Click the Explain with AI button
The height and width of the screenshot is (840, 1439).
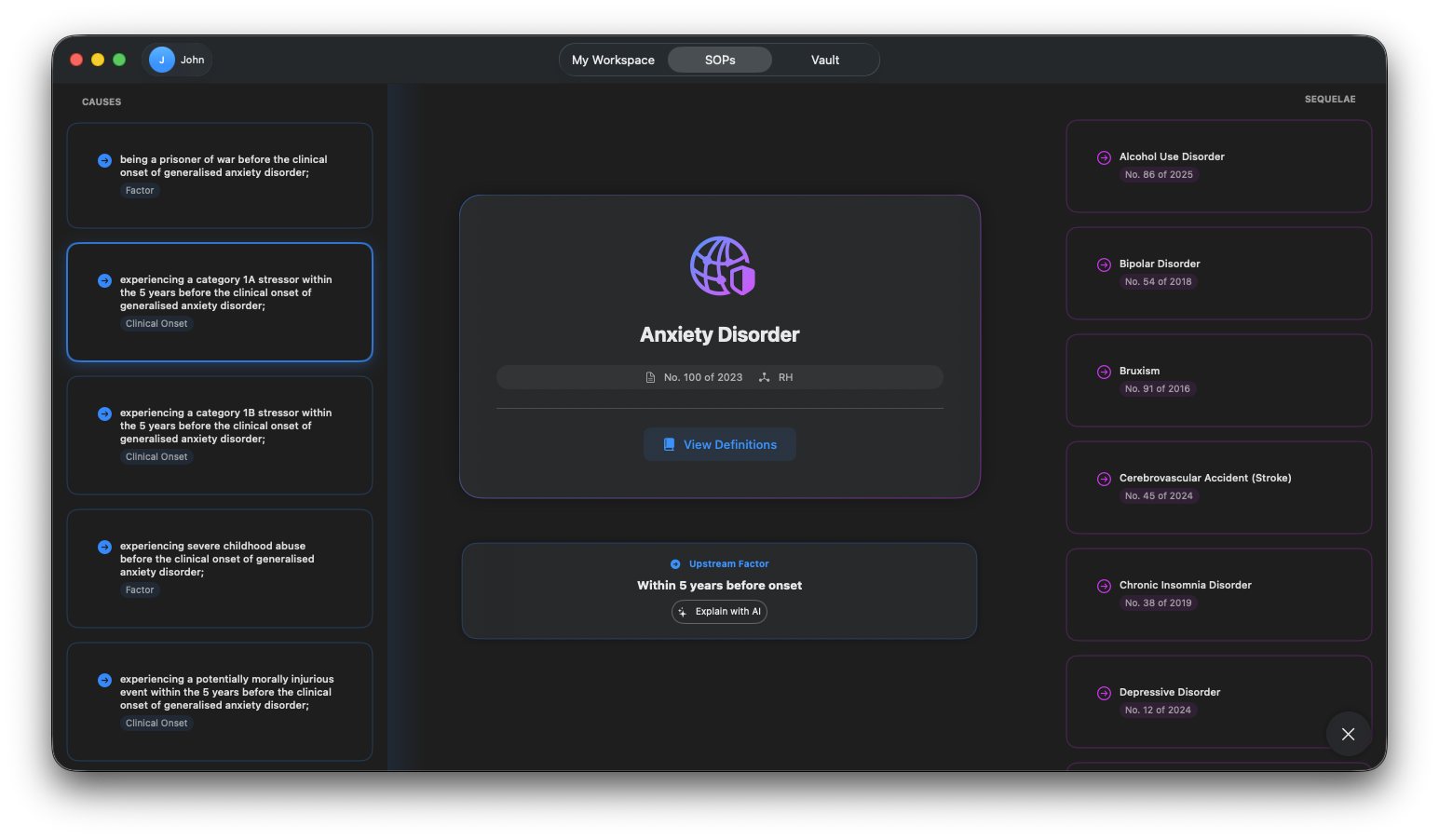(719, 612)
